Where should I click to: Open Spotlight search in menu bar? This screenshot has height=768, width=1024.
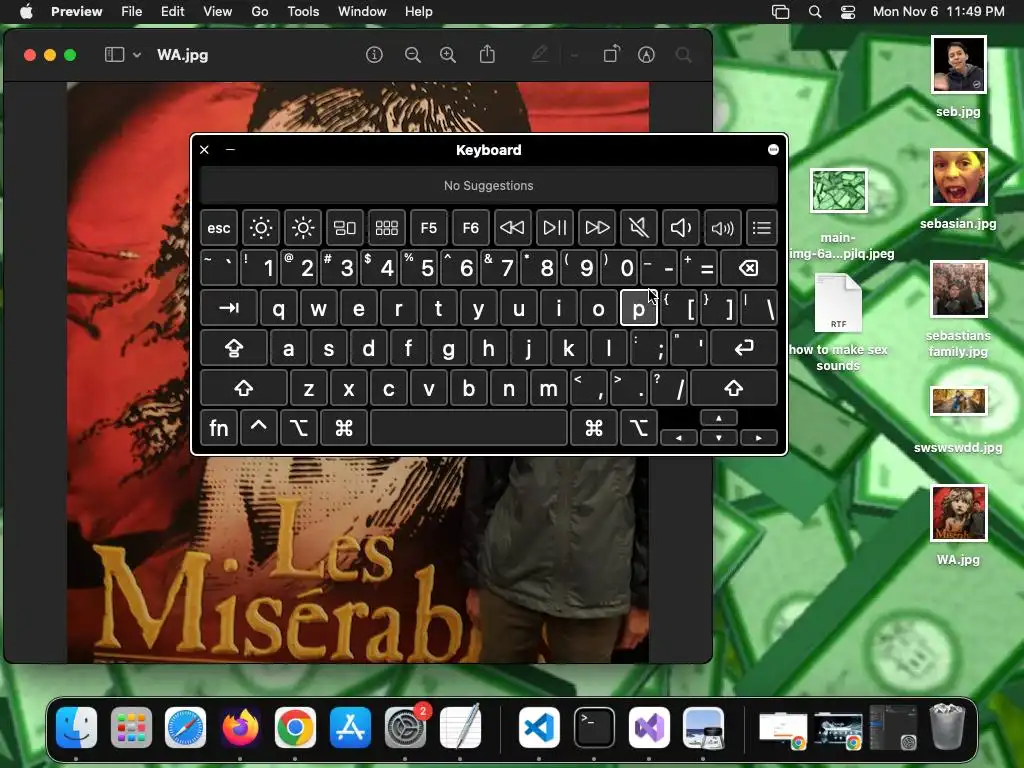tap(815, 12)
